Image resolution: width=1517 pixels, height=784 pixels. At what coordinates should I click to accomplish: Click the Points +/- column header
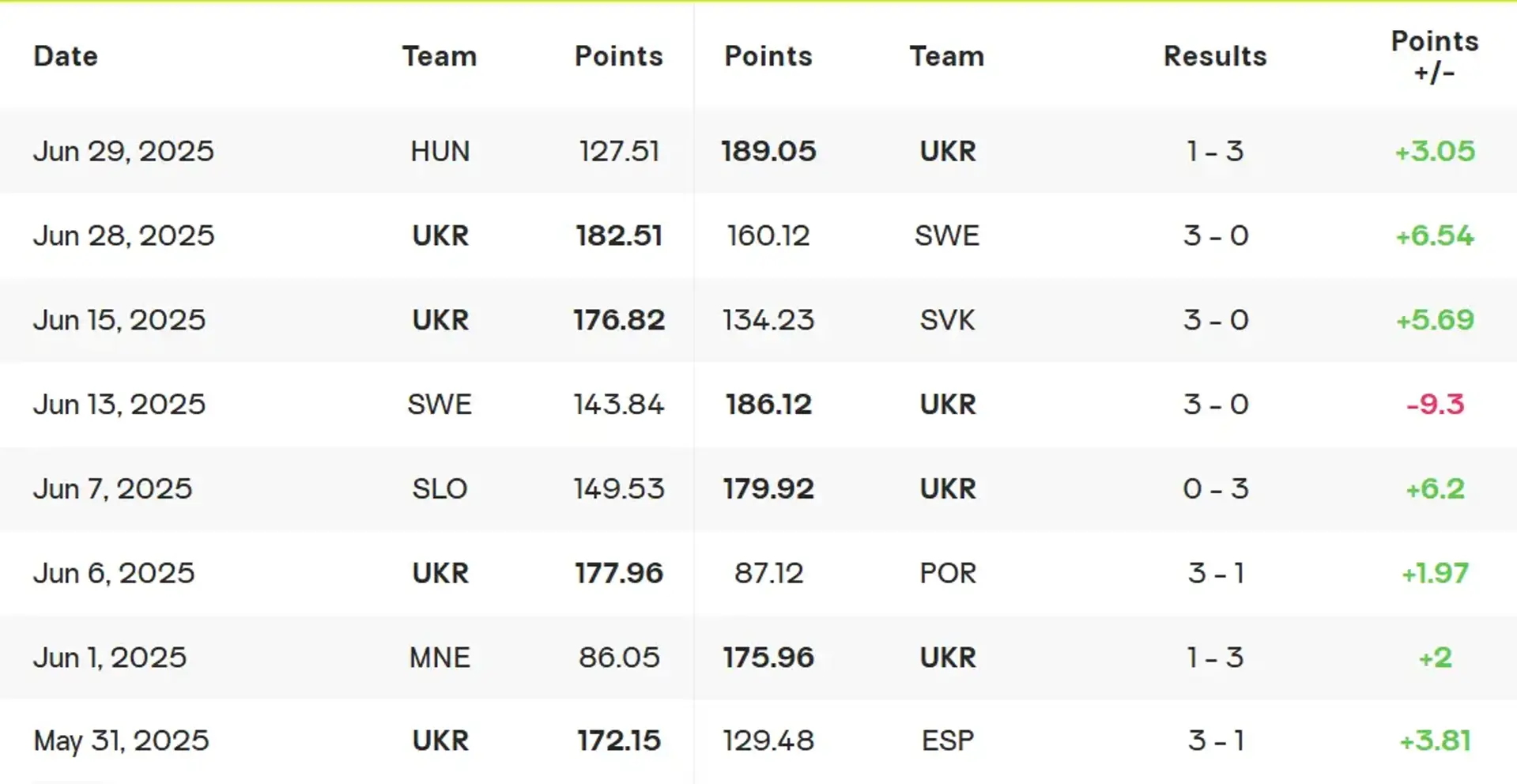[1434, 56]
